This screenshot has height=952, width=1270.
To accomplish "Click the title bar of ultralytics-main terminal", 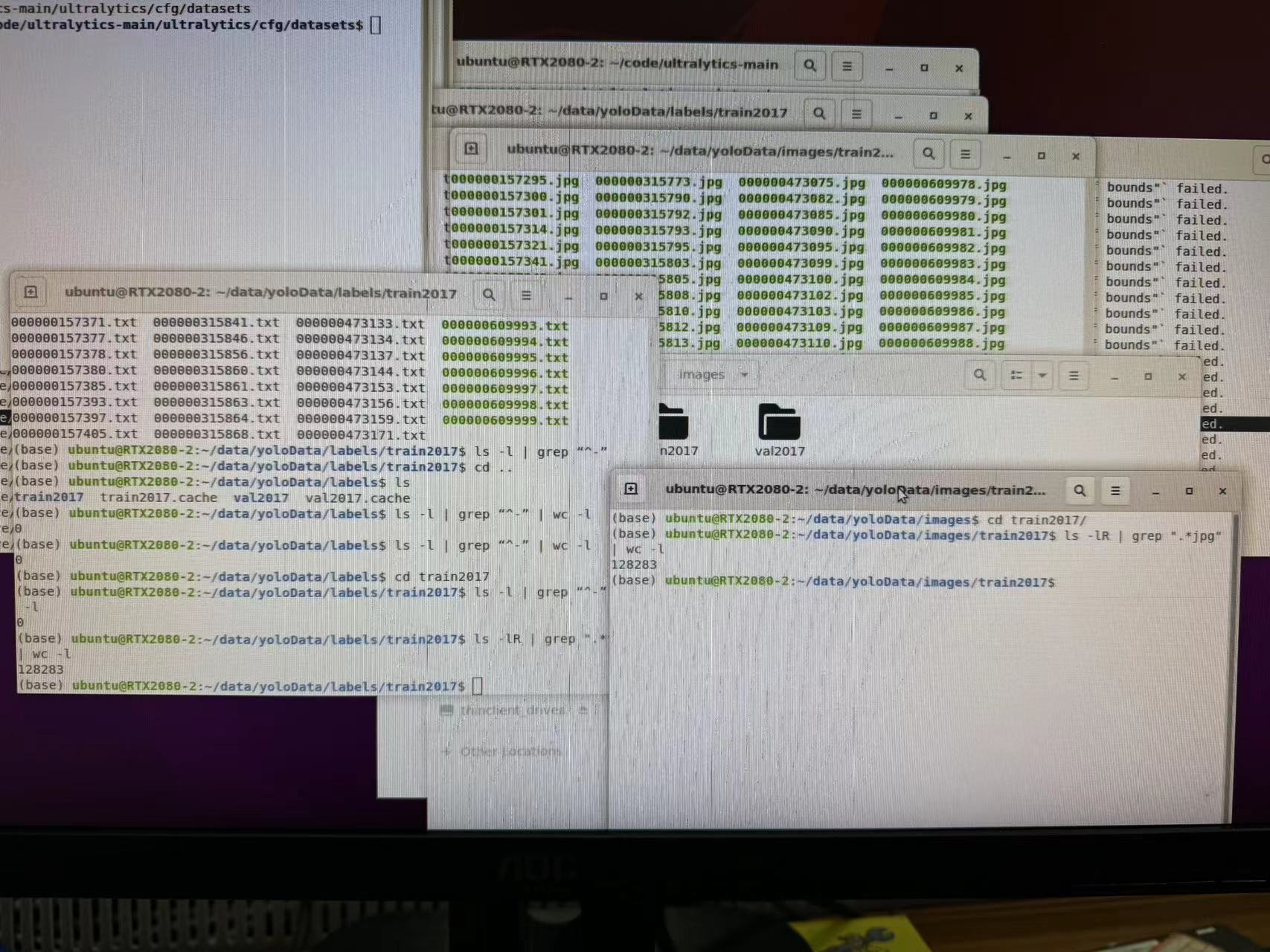I will pos(618,64).
